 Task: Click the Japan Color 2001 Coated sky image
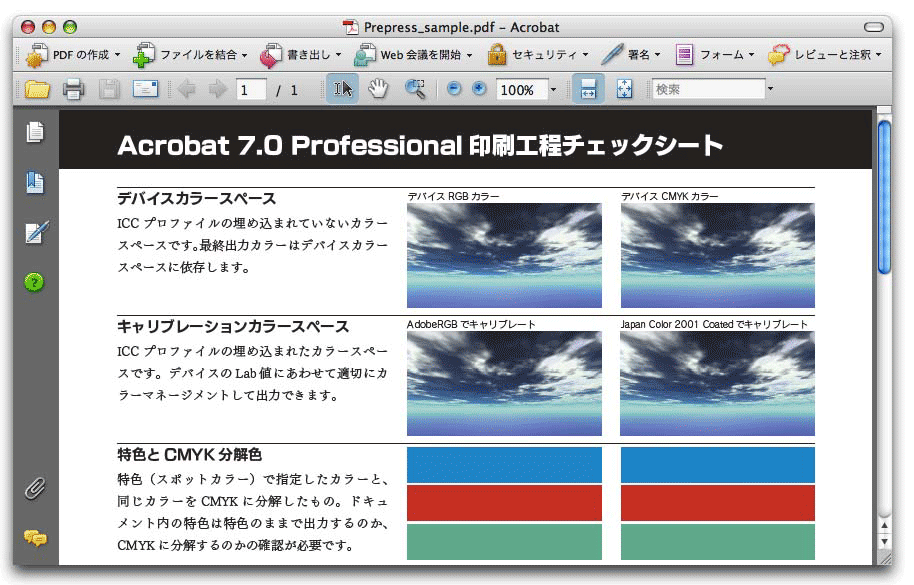pyautogui.click(x=718, y=383)
